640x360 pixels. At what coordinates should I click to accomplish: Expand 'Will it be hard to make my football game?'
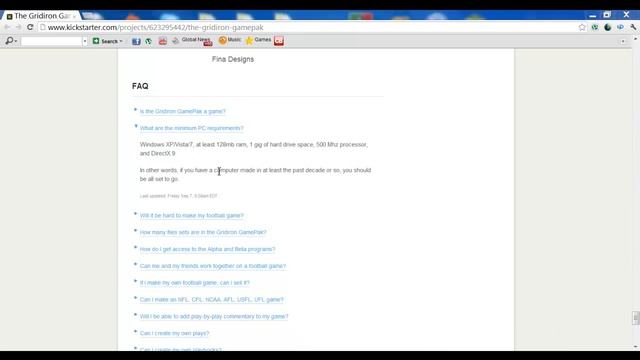tap(191, 216)
